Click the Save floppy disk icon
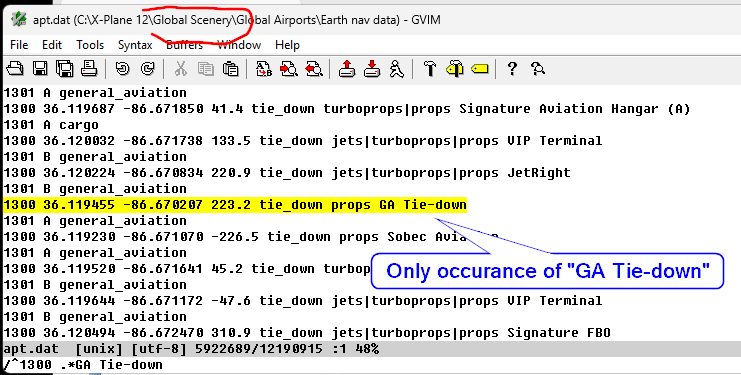The height and width of the screenshot is (375, 741). tap(40, 69)
